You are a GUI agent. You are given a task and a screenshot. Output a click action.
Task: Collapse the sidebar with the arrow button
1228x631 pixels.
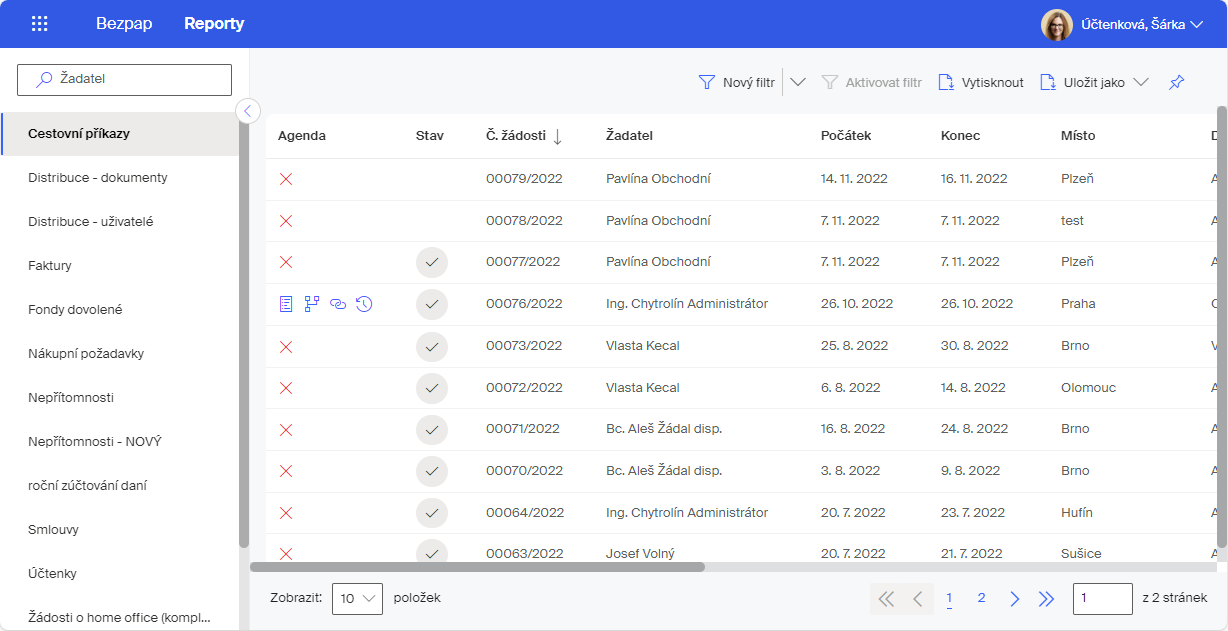pyautogui.click(x=248, y=111)
